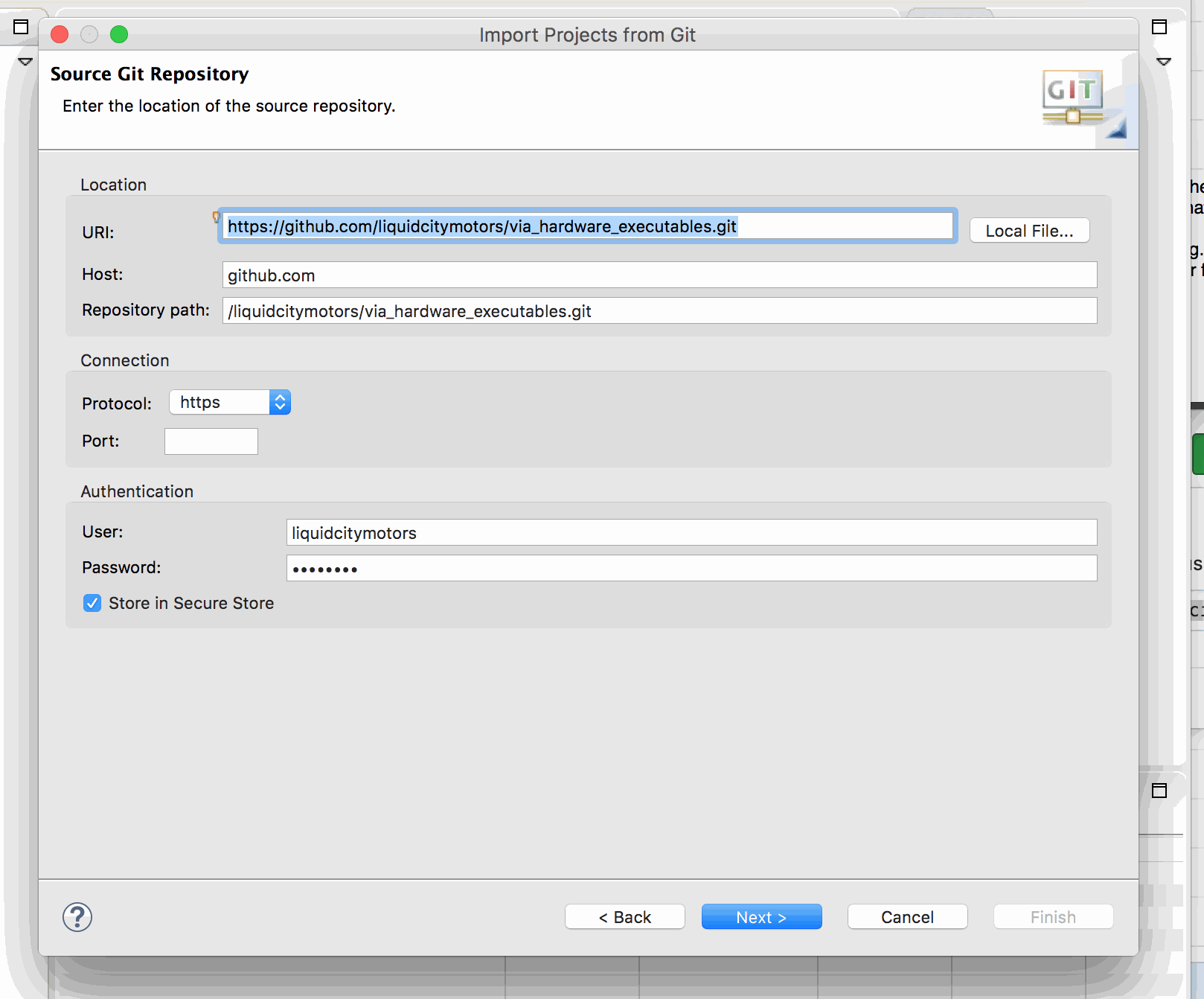The height and width of the screenshot is (999, 1204).
Task: Click the Repository path field
Action: (659, 311)
